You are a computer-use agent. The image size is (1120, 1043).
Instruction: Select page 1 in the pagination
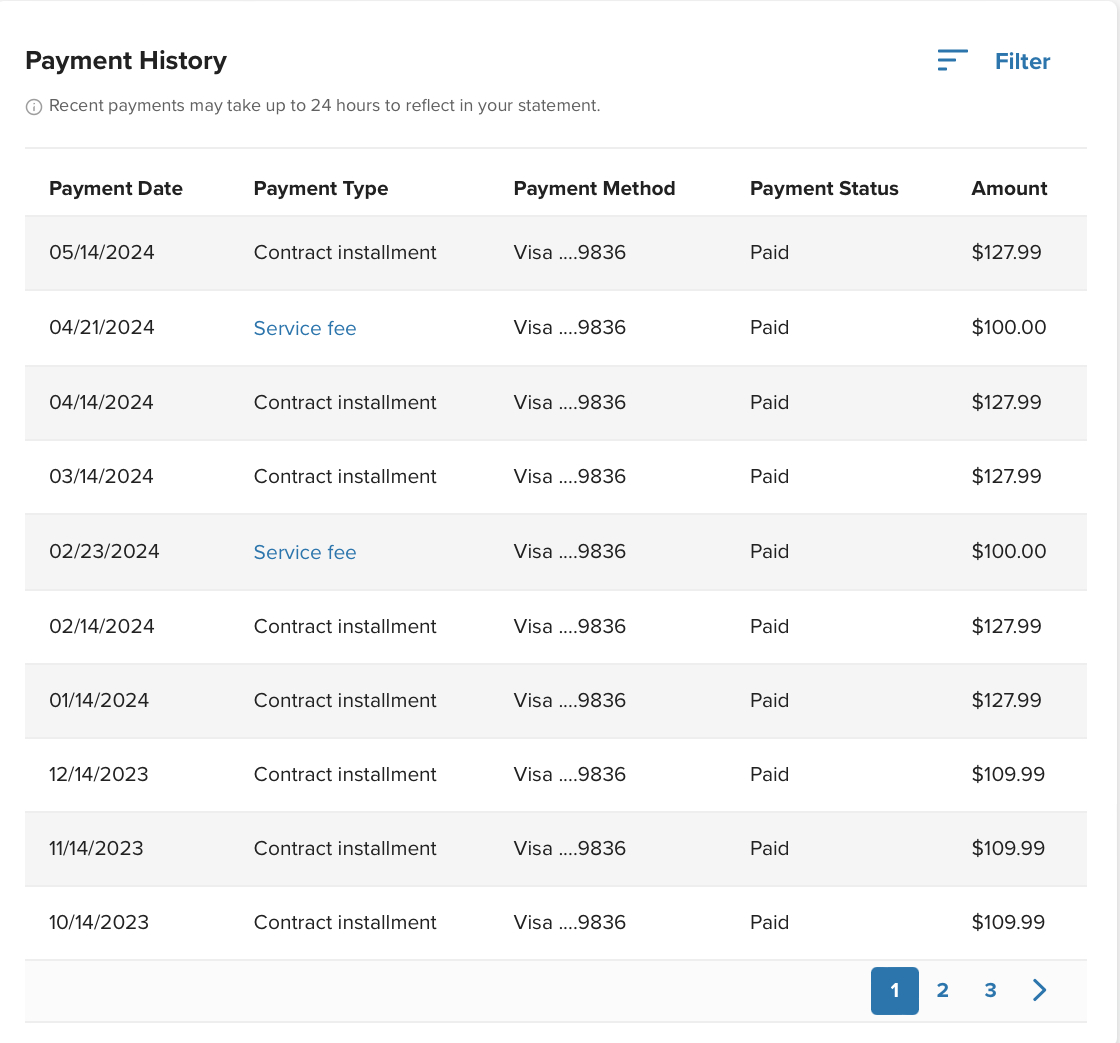[x=894, y=990]
